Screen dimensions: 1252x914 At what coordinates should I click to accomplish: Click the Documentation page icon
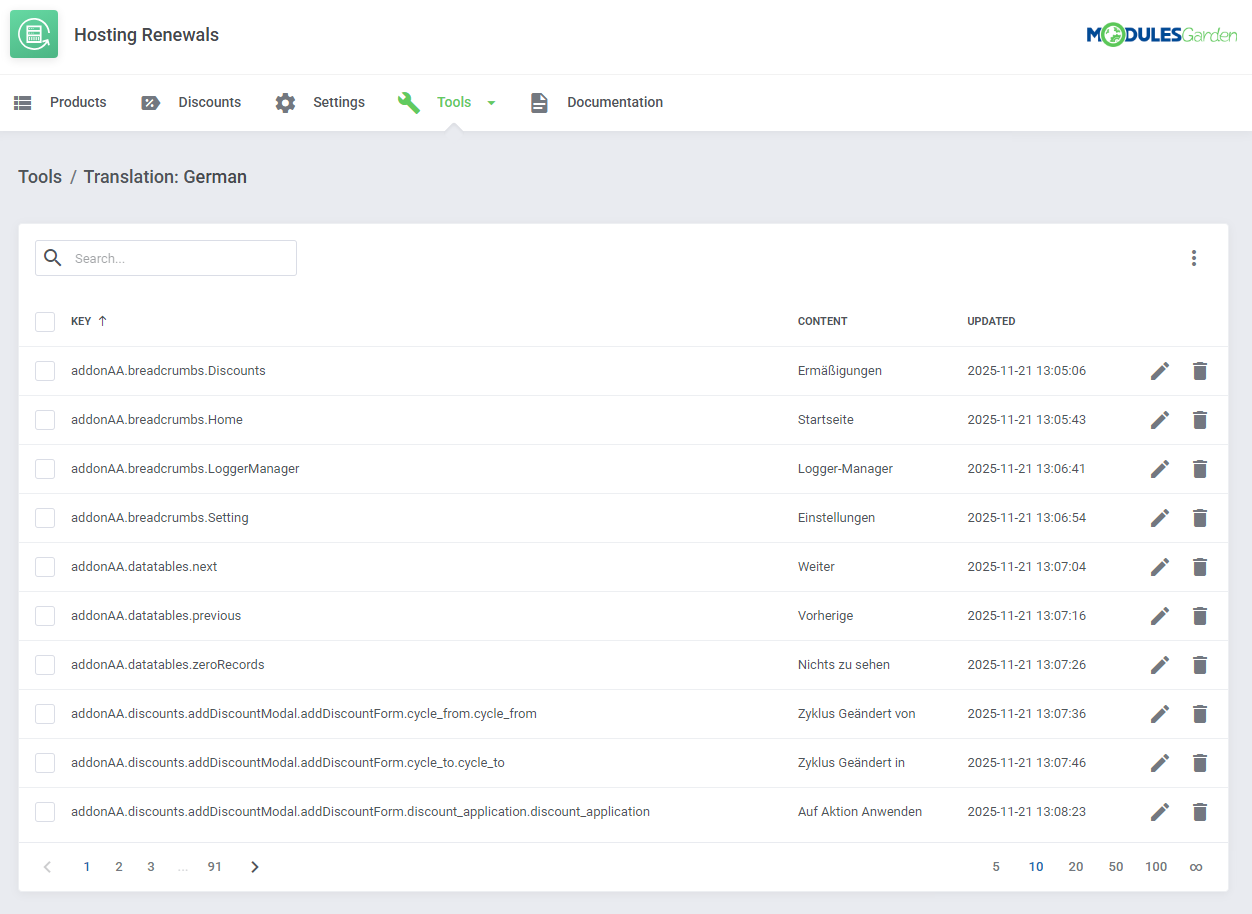tap(539, 101)
